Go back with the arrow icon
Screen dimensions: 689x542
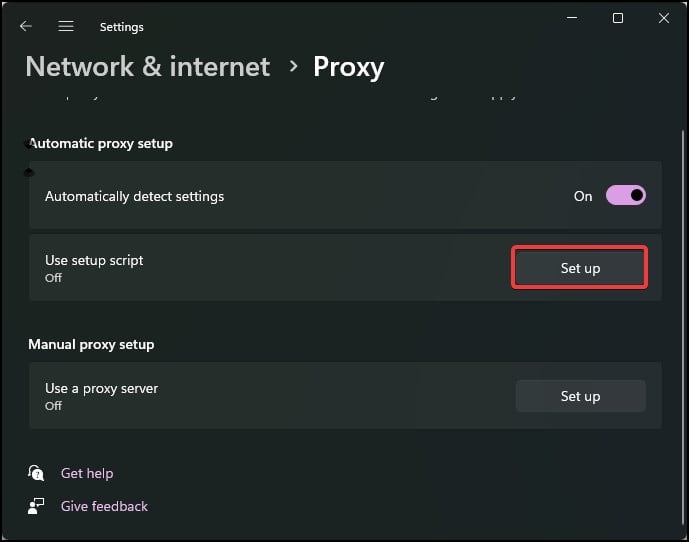pos(26,26)
